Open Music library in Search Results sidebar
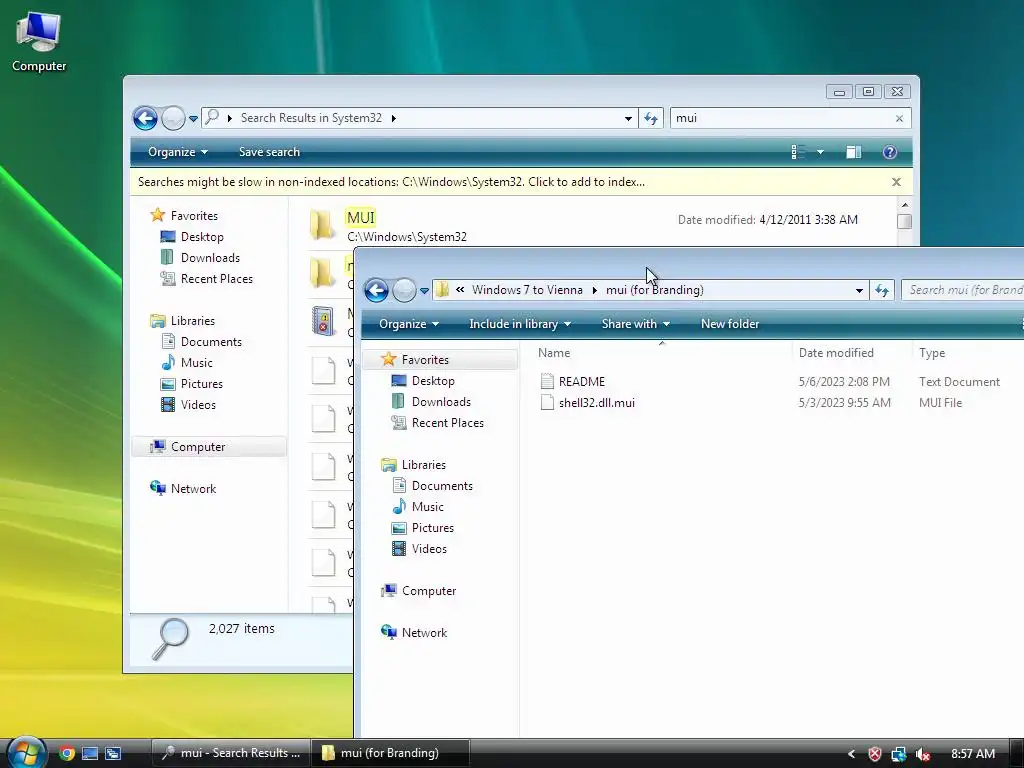The height and width of the screenshot is (768, 1024). coord(196,362)
